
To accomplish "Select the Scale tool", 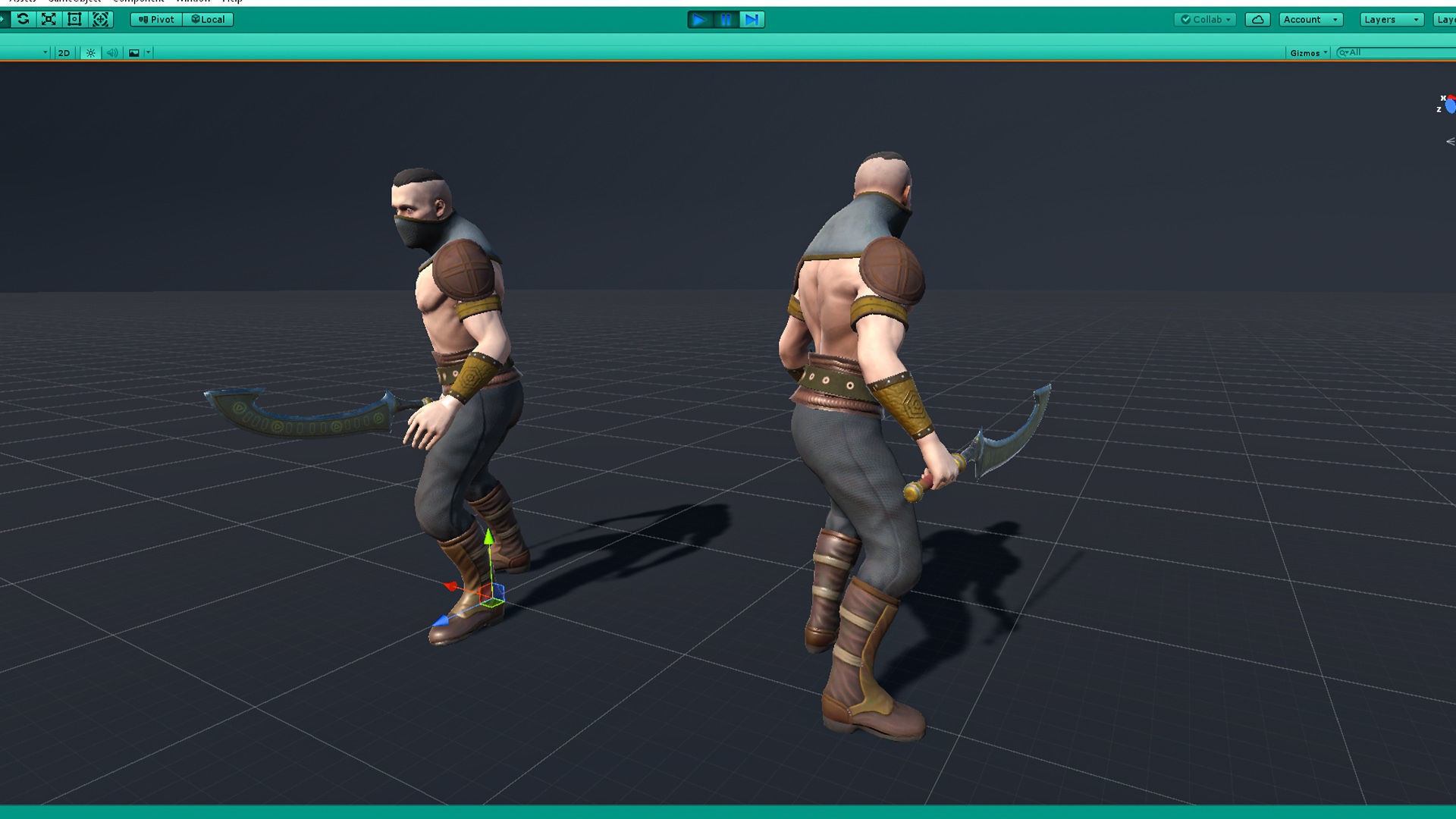I will click(x=49, y=20).
